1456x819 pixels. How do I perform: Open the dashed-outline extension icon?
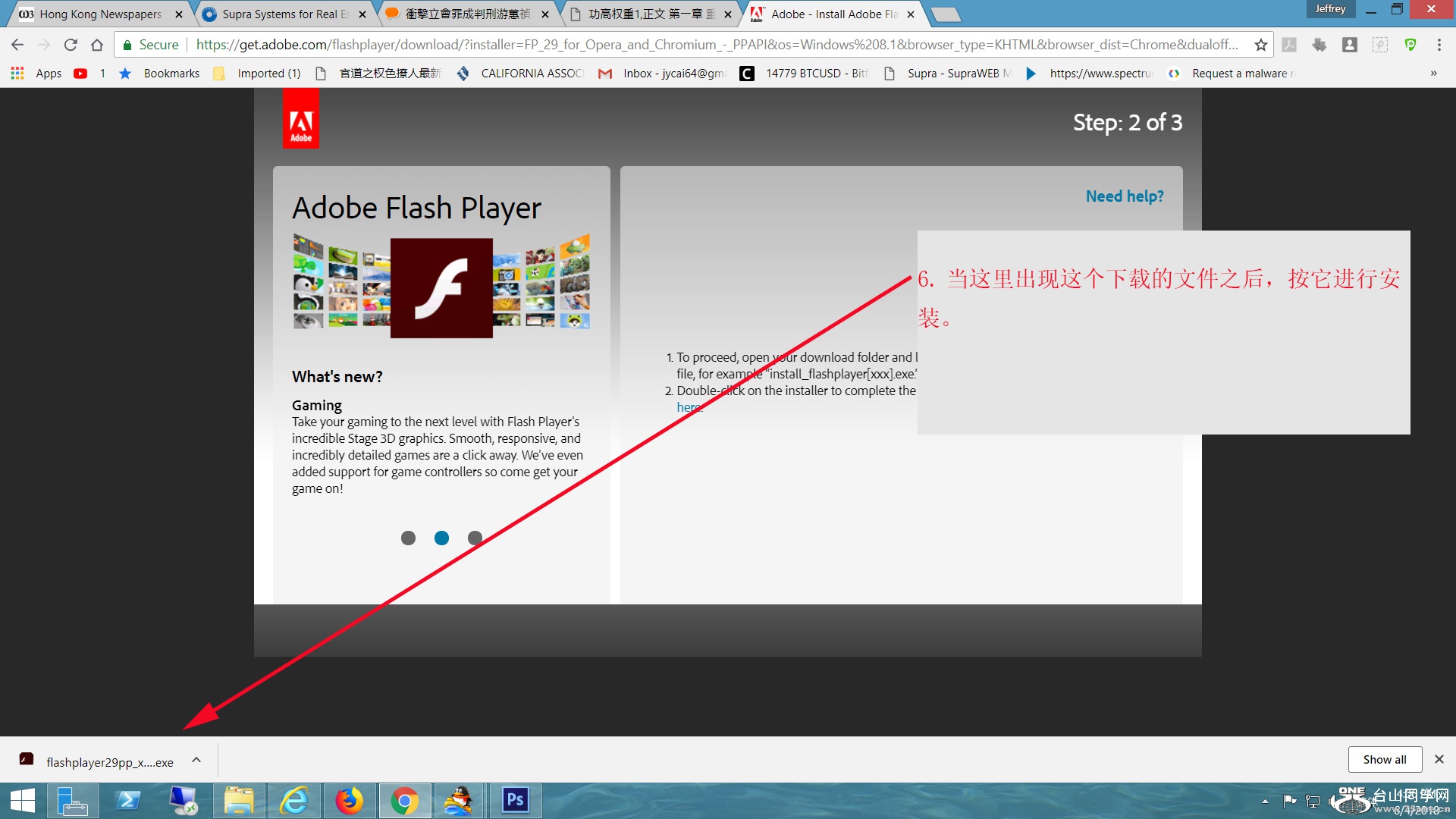tap(1380, 45)
